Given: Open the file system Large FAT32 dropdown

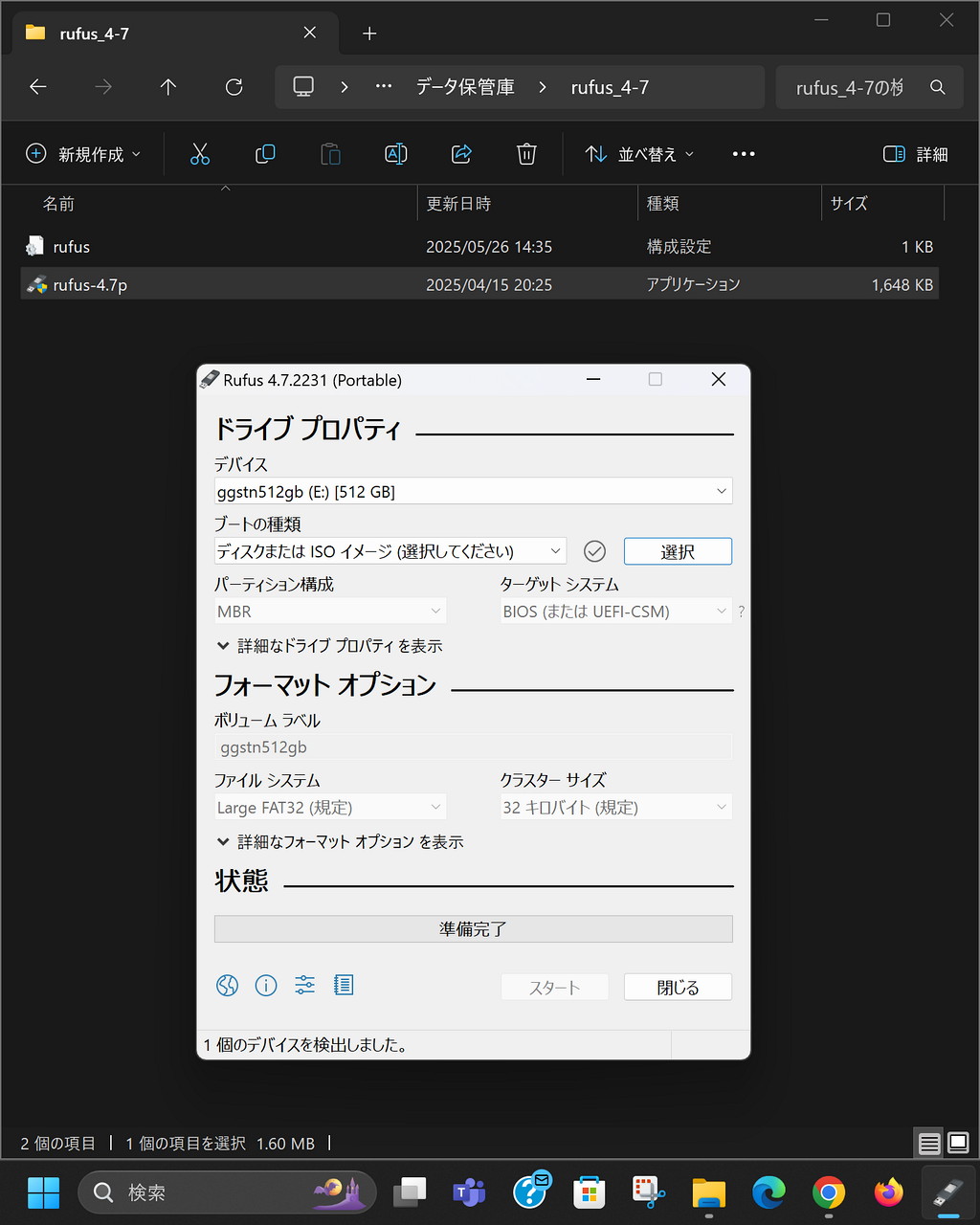Looking at the screenshot, I should (330, 808).
